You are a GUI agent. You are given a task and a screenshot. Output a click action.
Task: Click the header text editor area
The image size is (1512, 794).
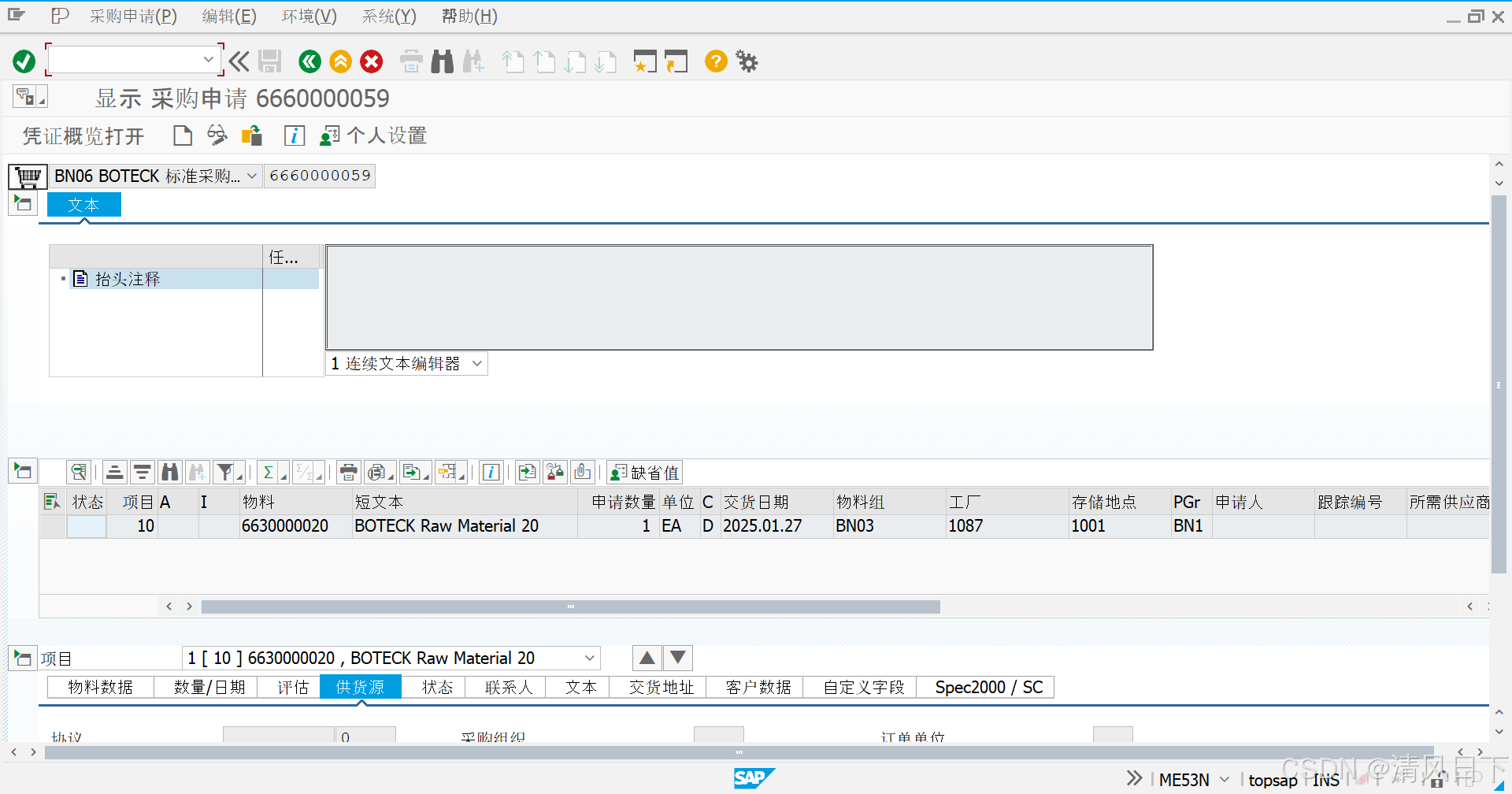pos(739,298)
